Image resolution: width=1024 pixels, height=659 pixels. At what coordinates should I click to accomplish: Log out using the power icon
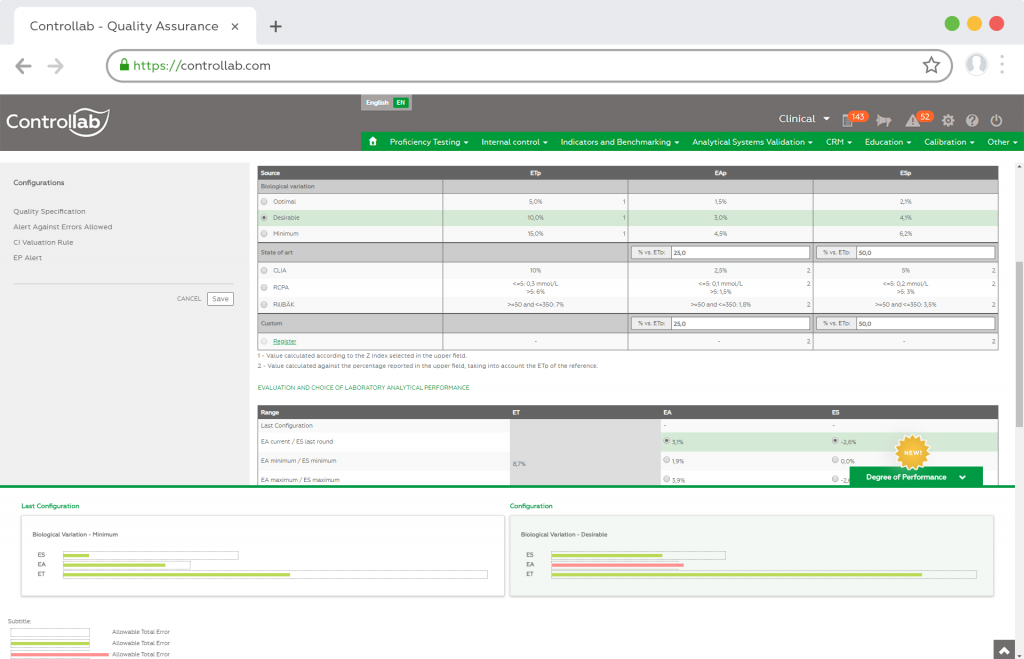tap(995, 119)
